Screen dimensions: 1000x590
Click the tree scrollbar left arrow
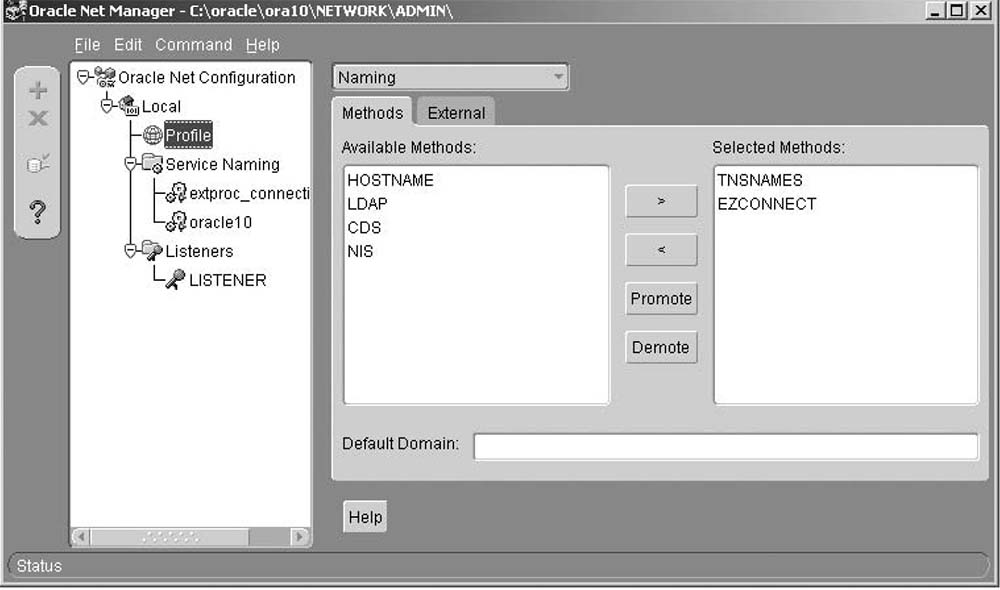80,537
